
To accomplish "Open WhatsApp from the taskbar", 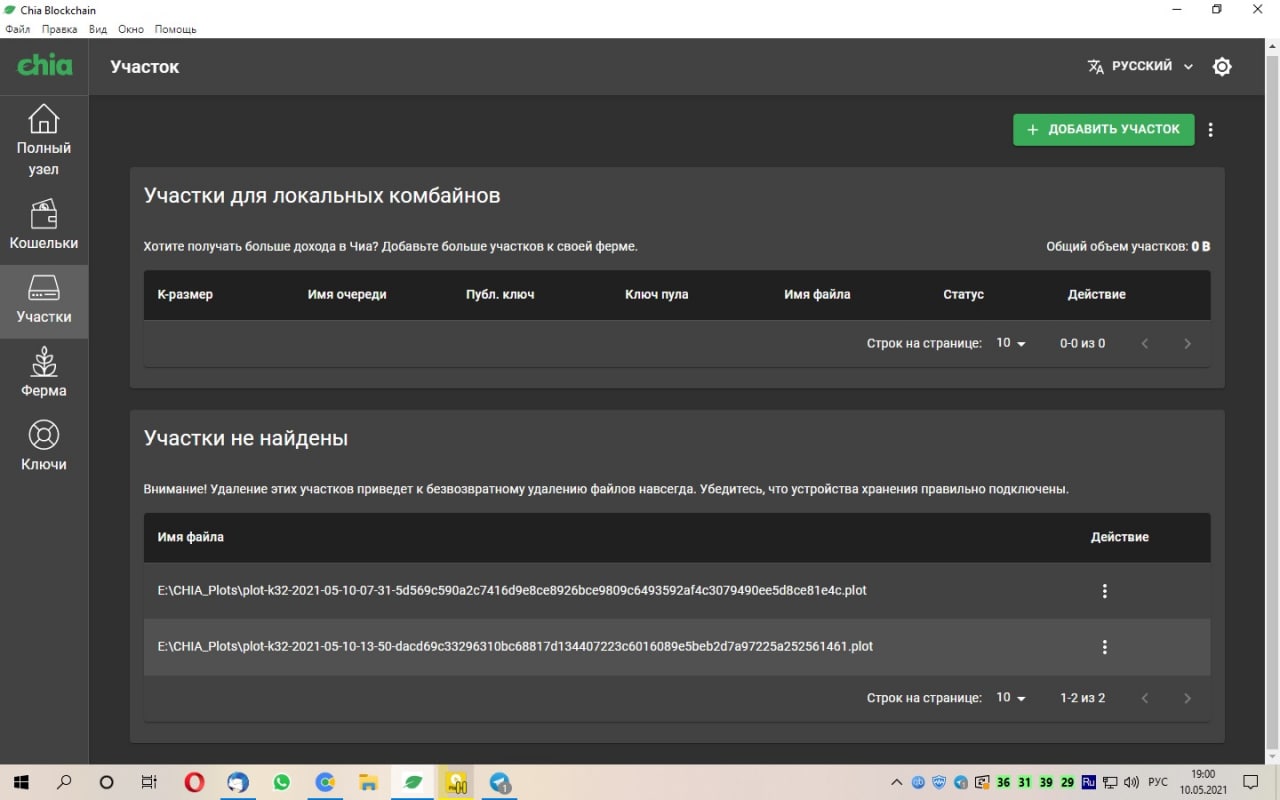I will tap(281, 783).
